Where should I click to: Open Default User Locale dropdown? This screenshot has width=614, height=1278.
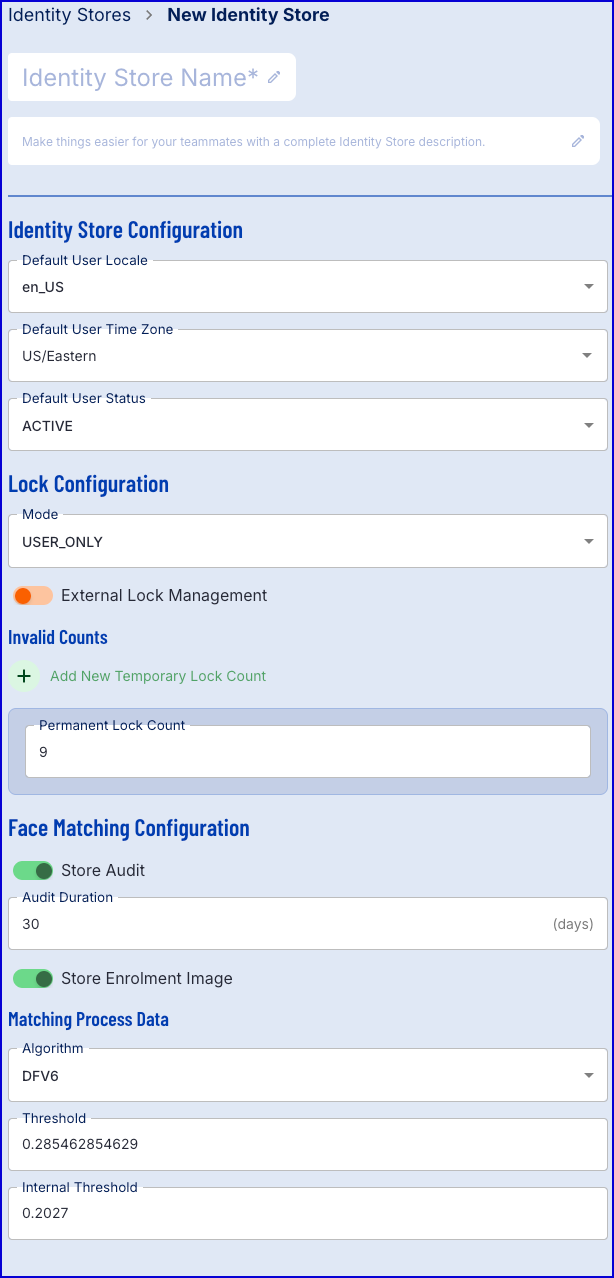pyautogui.click(x=308, y=287)
